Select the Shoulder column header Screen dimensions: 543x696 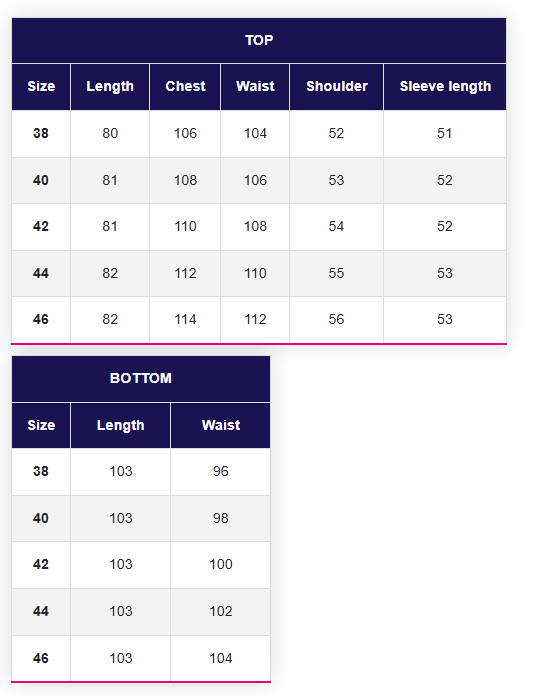coord(337,87)
